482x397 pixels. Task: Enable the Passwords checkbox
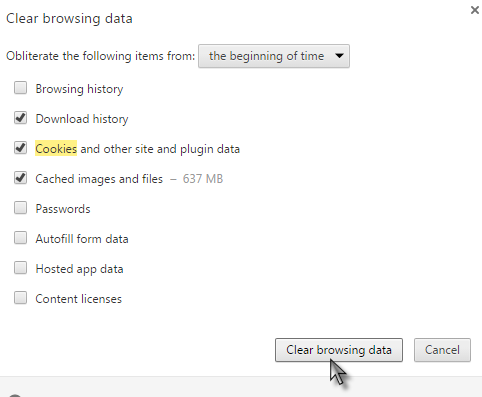(20, 208)
